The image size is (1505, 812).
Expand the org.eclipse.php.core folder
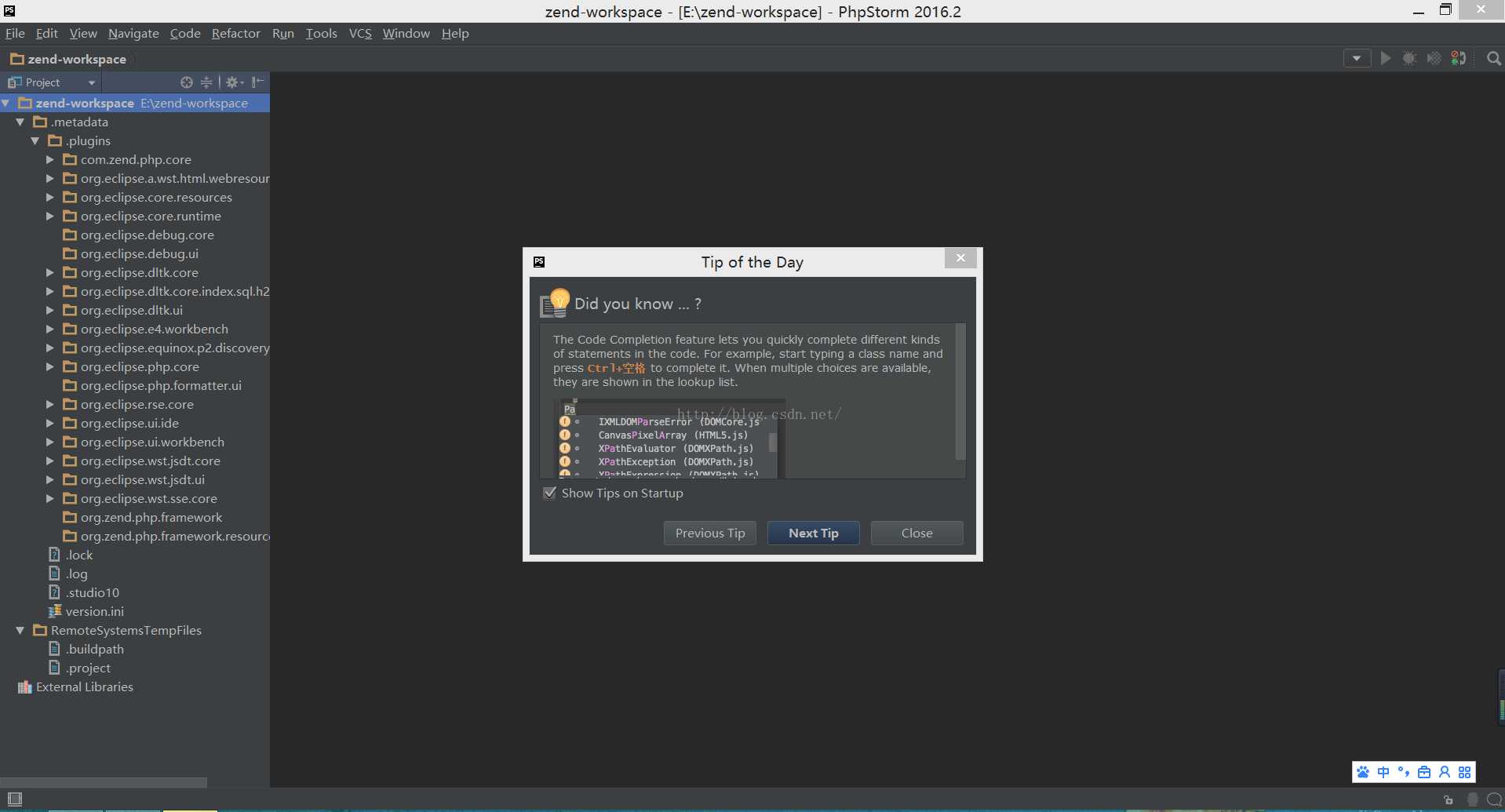click(50, 366)
